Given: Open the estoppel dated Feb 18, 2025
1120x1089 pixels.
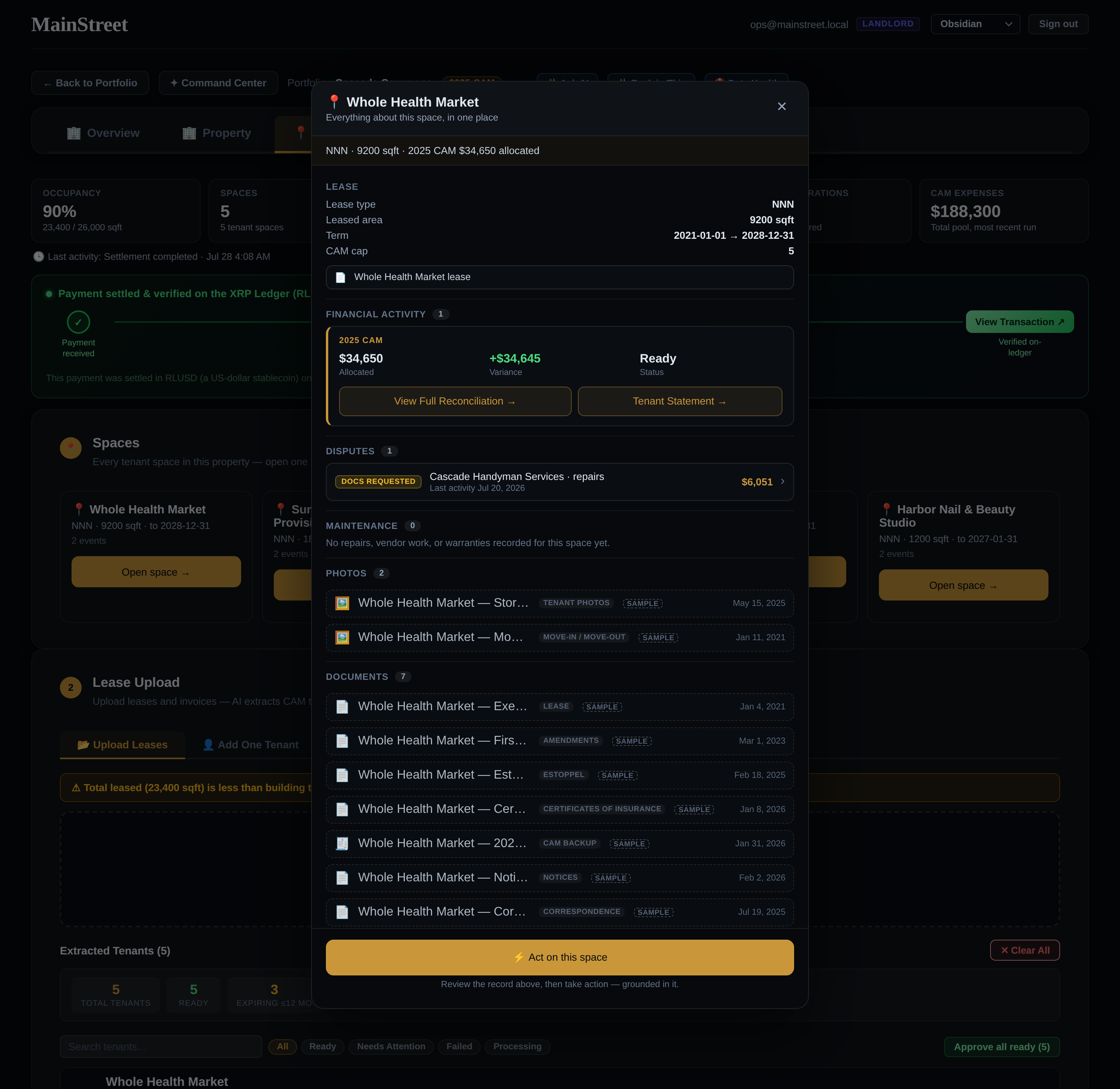Looking at the screenshot, I should [x=560, y=776].
